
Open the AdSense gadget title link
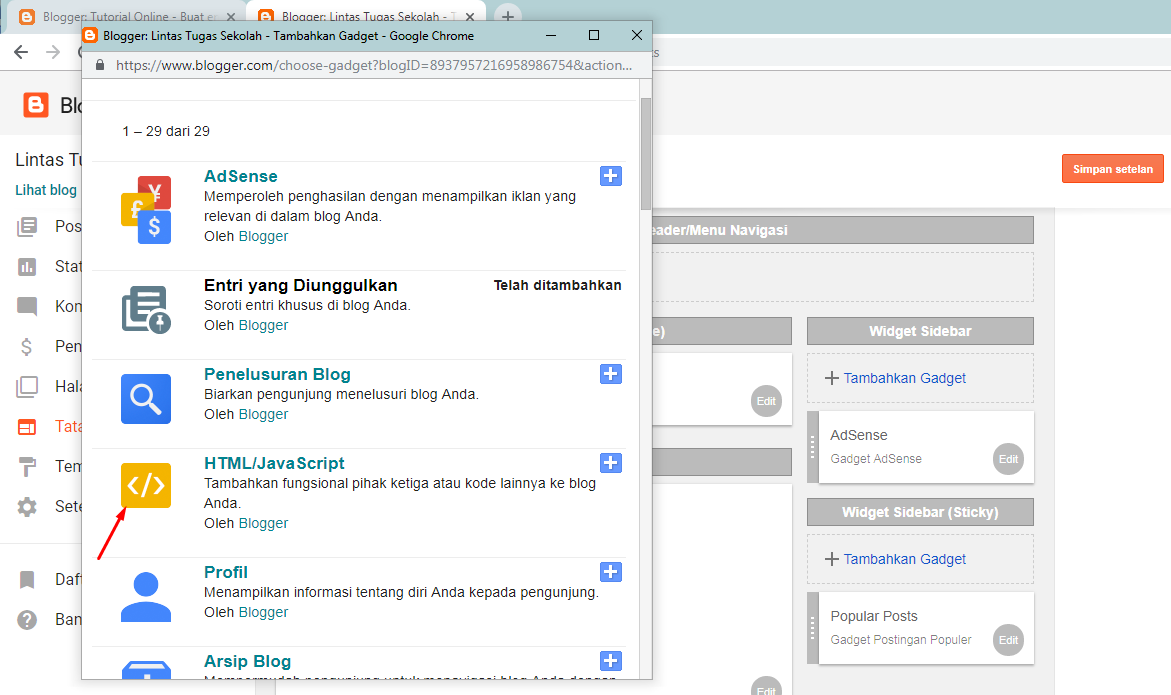(x=240, y=176)
